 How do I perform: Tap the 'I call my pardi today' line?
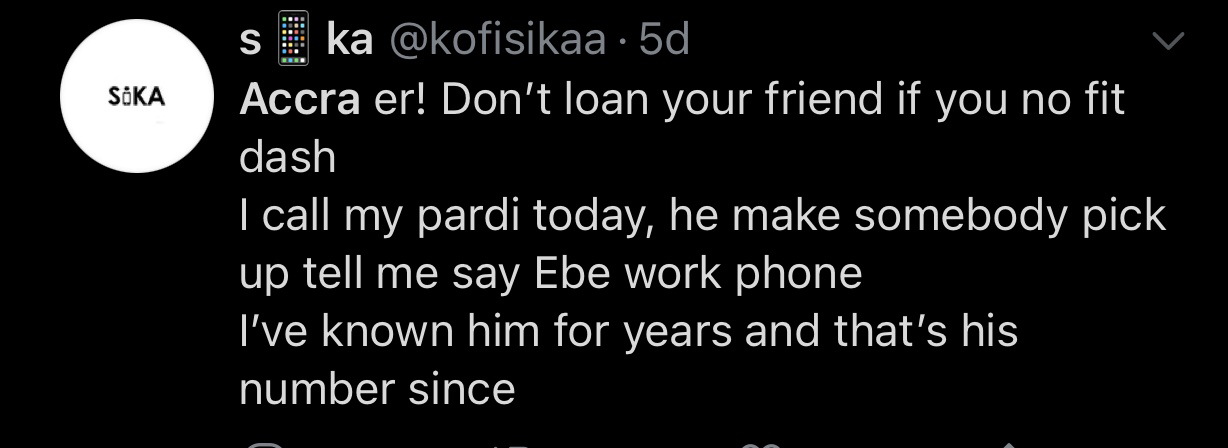click(x=703, y=217)
